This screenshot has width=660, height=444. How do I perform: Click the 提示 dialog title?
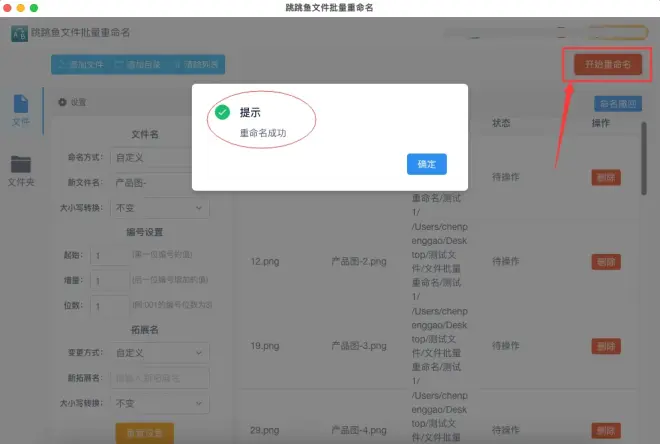coord(250,112)
